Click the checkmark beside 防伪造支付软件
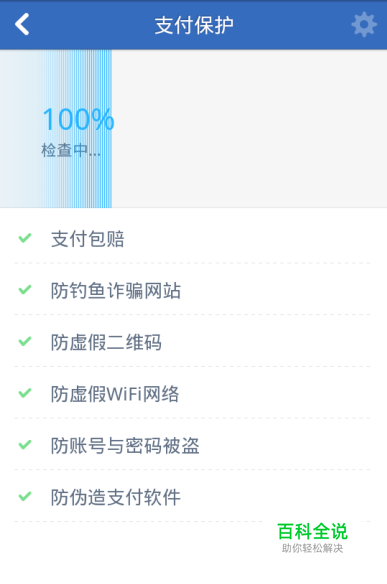The image size is (387, 584). [x=25, y=496]
